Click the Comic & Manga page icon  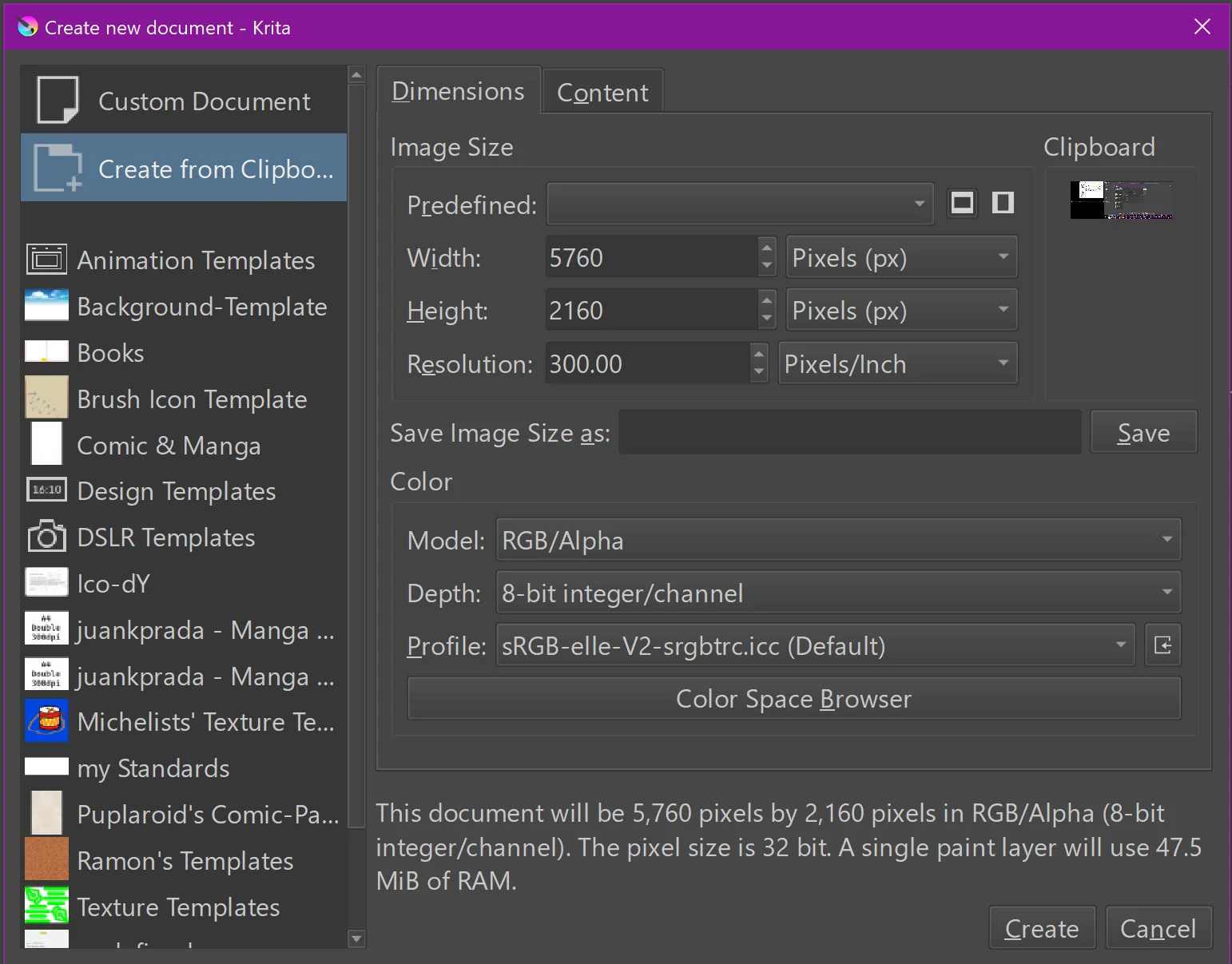click(x=46, y=443)
